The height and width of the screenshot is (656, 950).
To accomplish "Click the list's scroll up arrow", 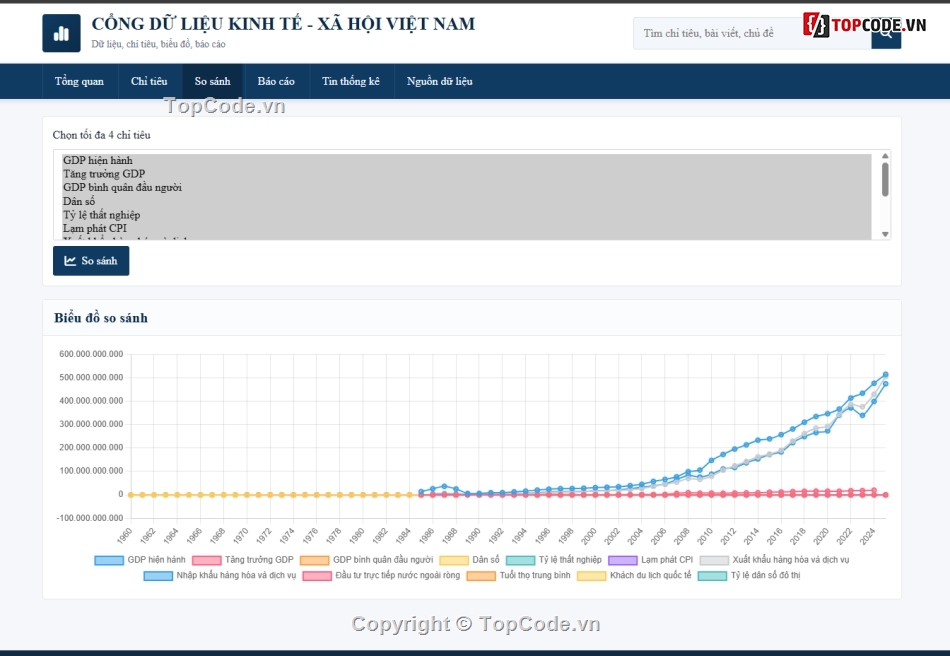I will 885,156.
